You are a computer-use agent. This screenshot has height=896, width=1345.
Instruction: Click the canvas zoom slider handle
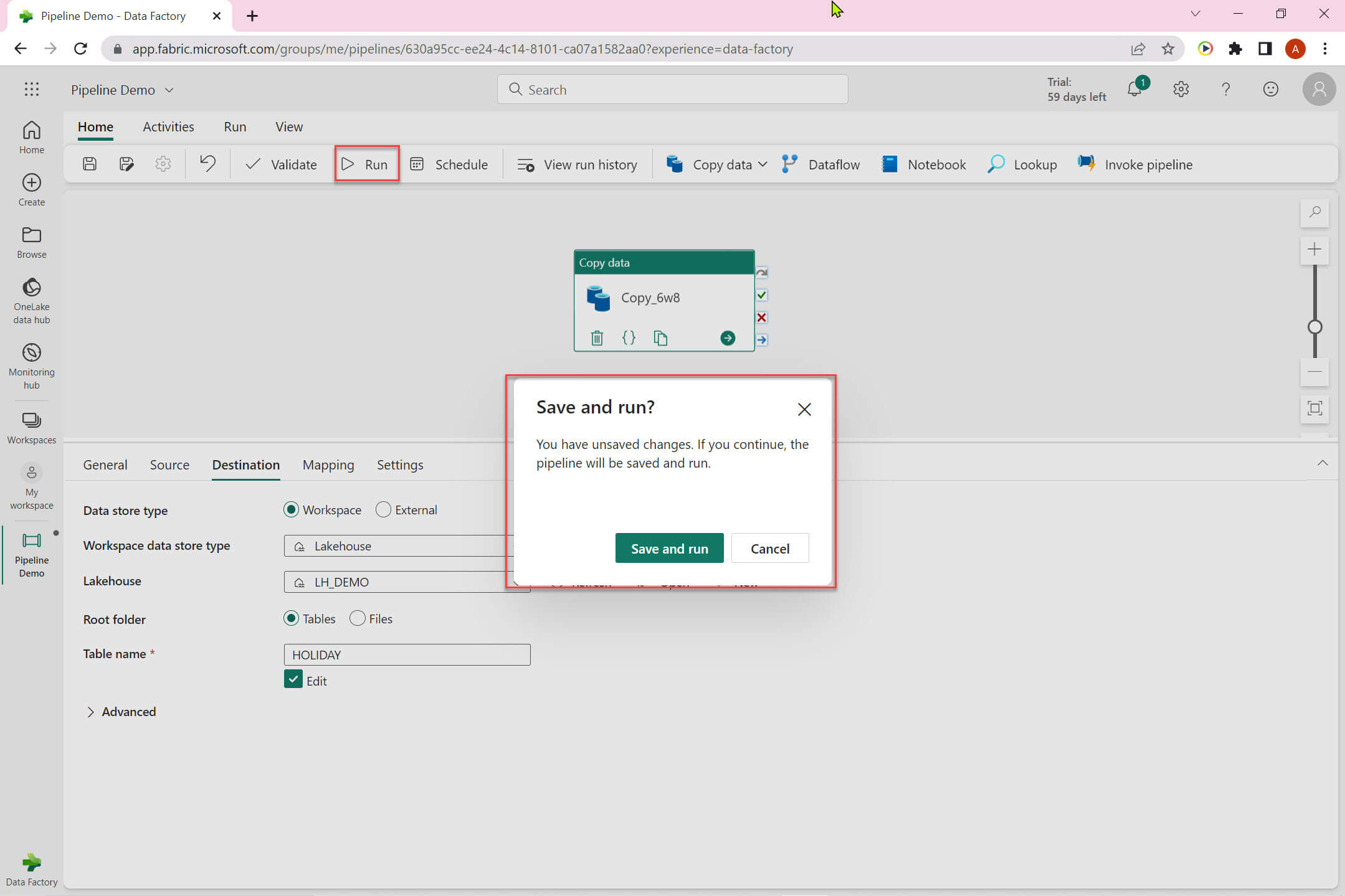pyautogui.click(x=1314, y=327)
